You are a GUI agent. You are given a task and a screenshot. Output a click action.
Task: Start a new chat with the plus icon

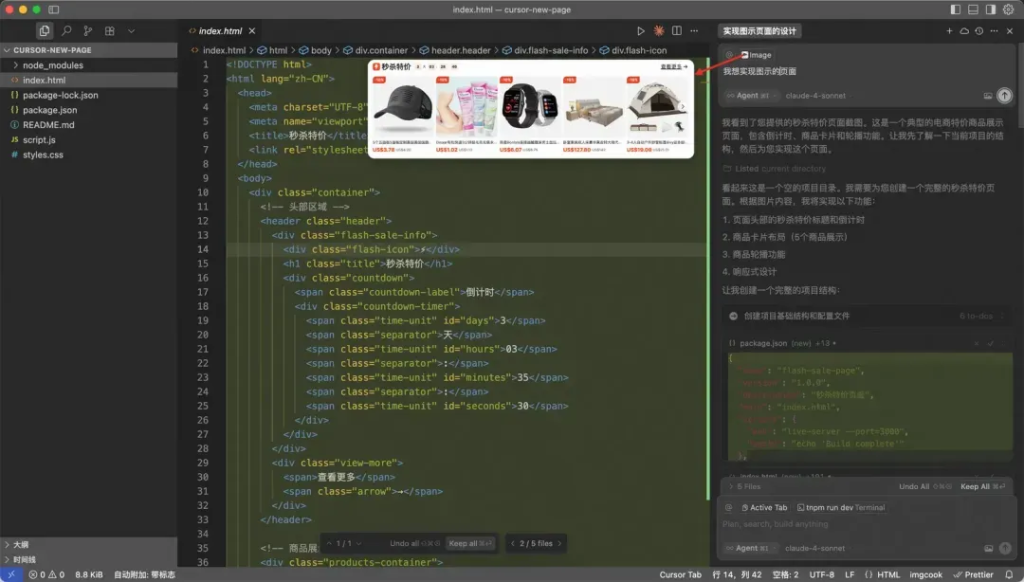[x=949, y=30]
